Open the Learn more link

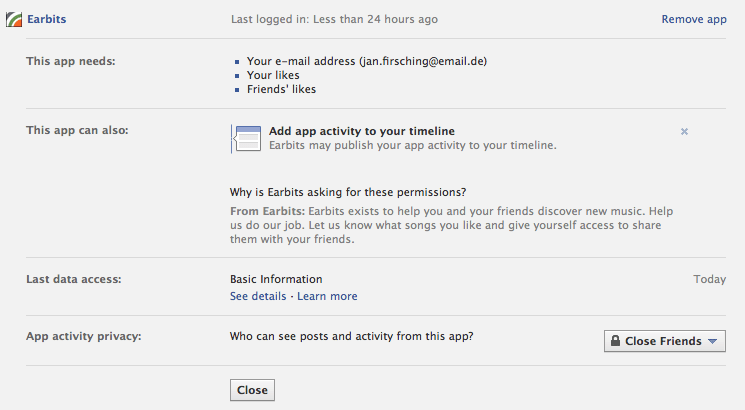327,296
